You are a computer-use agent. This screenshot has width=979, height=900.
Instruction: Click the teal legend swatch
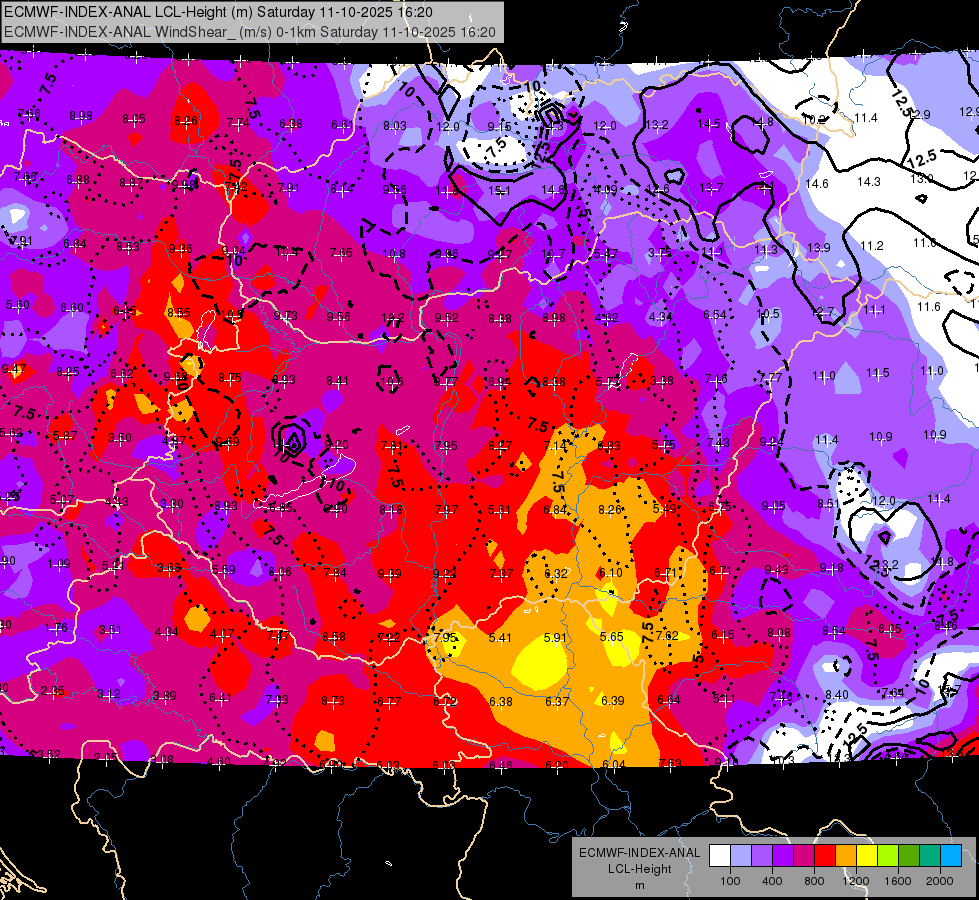point(930,855)
